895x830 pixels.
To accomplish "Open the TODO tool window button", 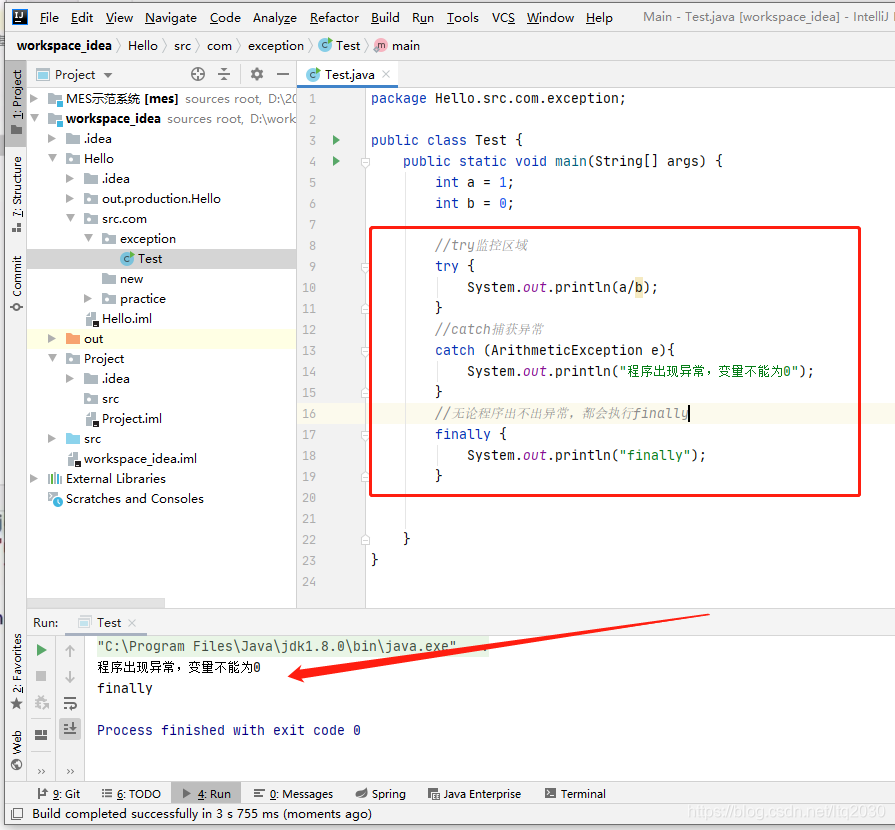I will pyautogui.click(x=131, y=793).
